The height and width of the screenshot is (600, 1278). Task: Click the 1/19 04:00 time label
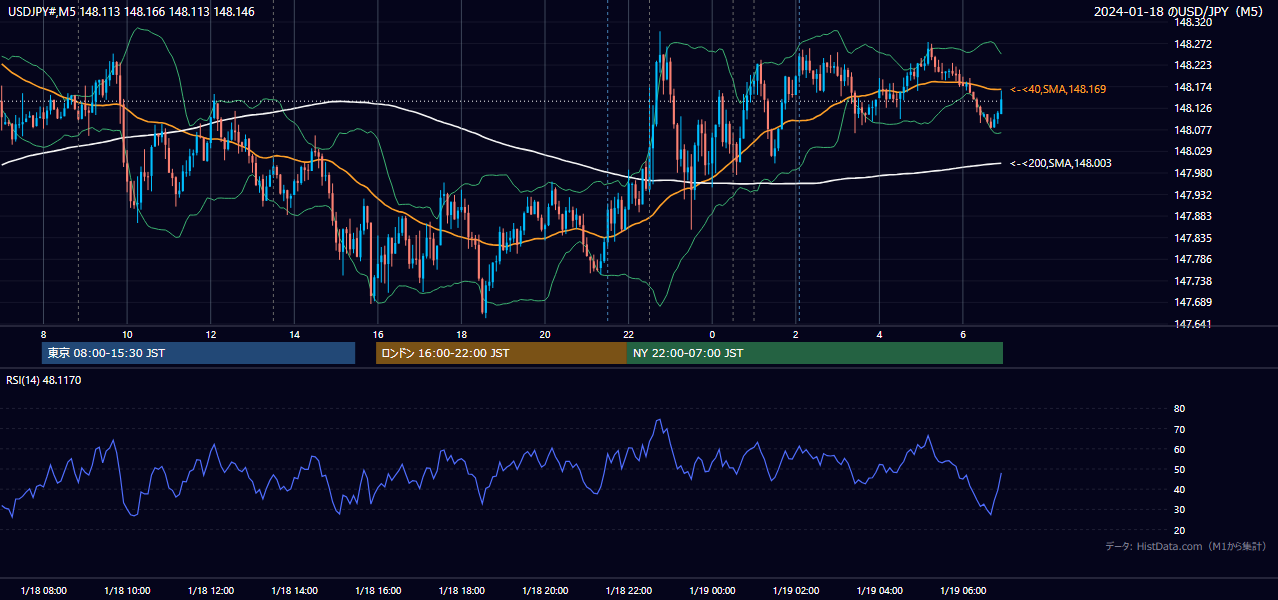879,591
